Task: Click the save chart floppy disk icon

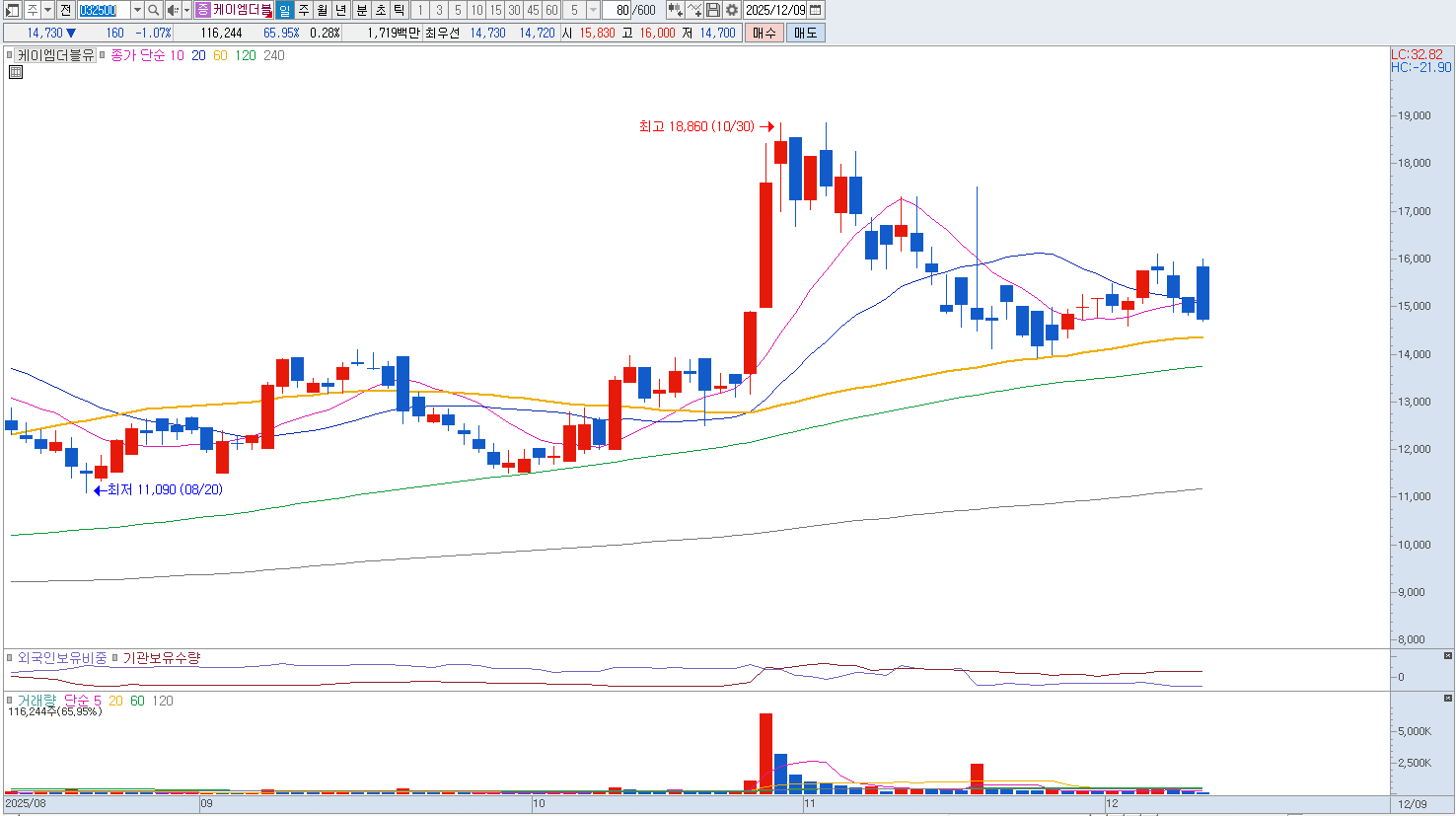Action: (713, 10)
